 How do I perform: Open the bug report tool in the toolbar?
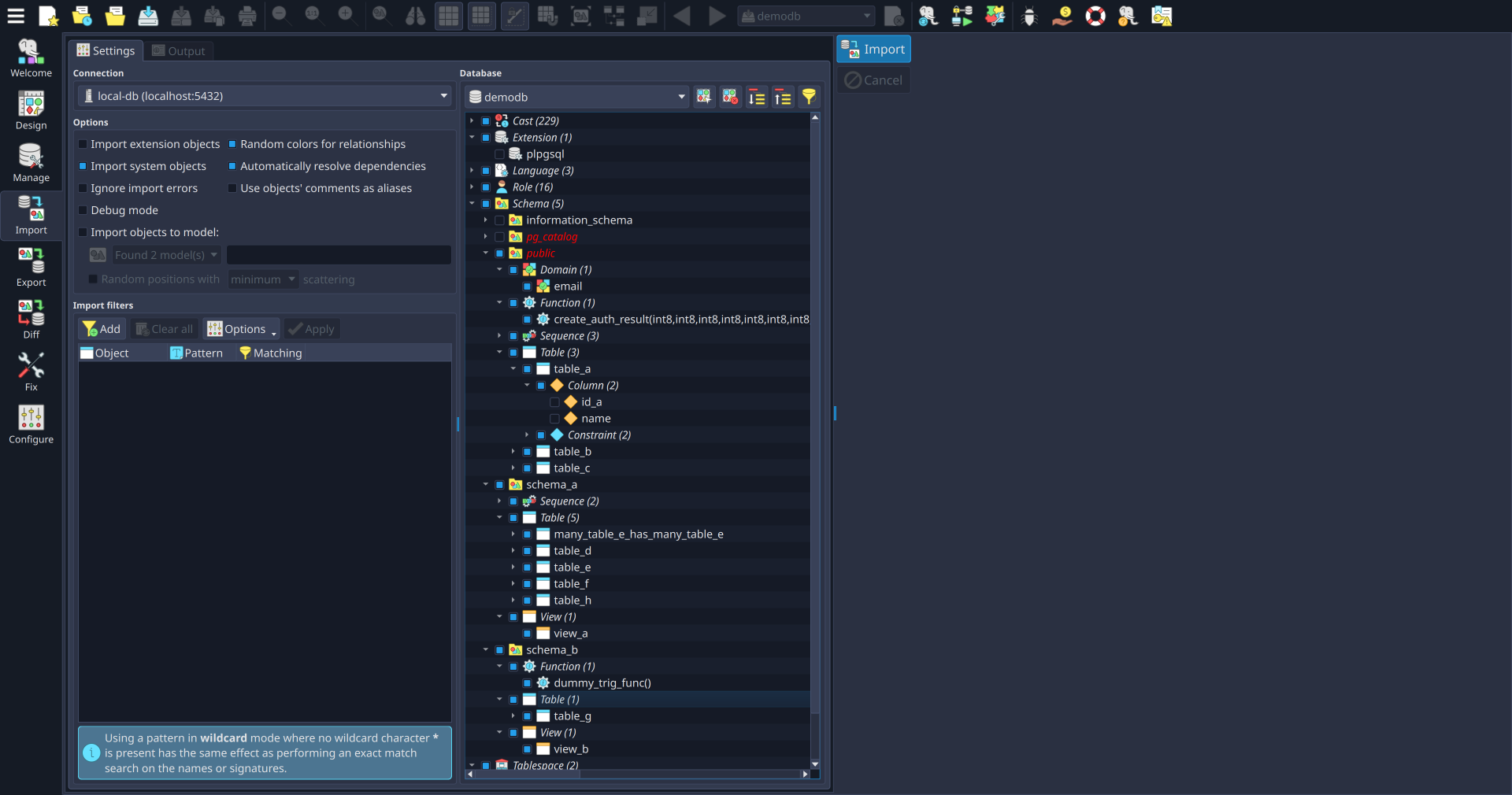coord(1029,16)
